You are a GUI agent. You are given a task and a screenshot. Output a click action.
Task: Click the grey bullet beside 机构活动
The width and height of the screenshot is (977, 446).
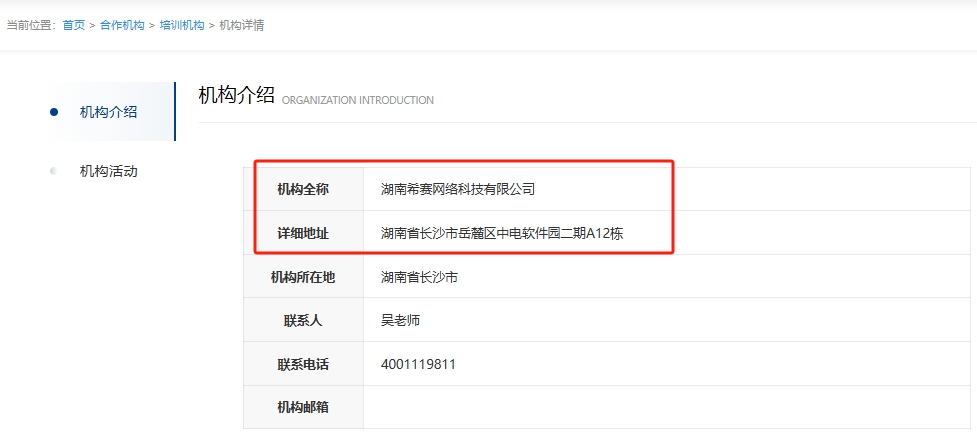pyautogui.click(x=54, y=171)
